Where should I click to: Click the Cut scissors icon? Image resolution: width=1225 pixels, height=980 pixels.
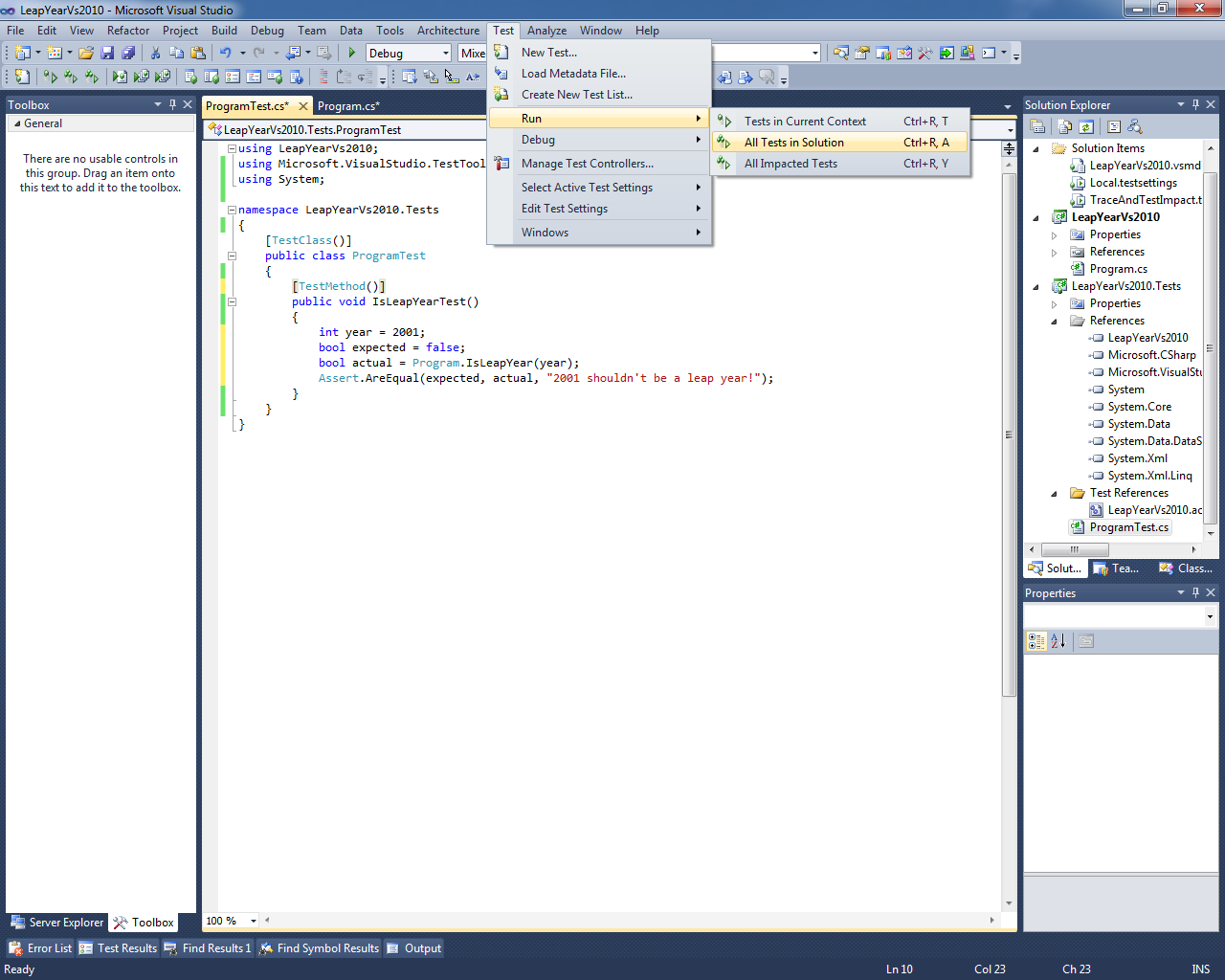tap(155, 54)
